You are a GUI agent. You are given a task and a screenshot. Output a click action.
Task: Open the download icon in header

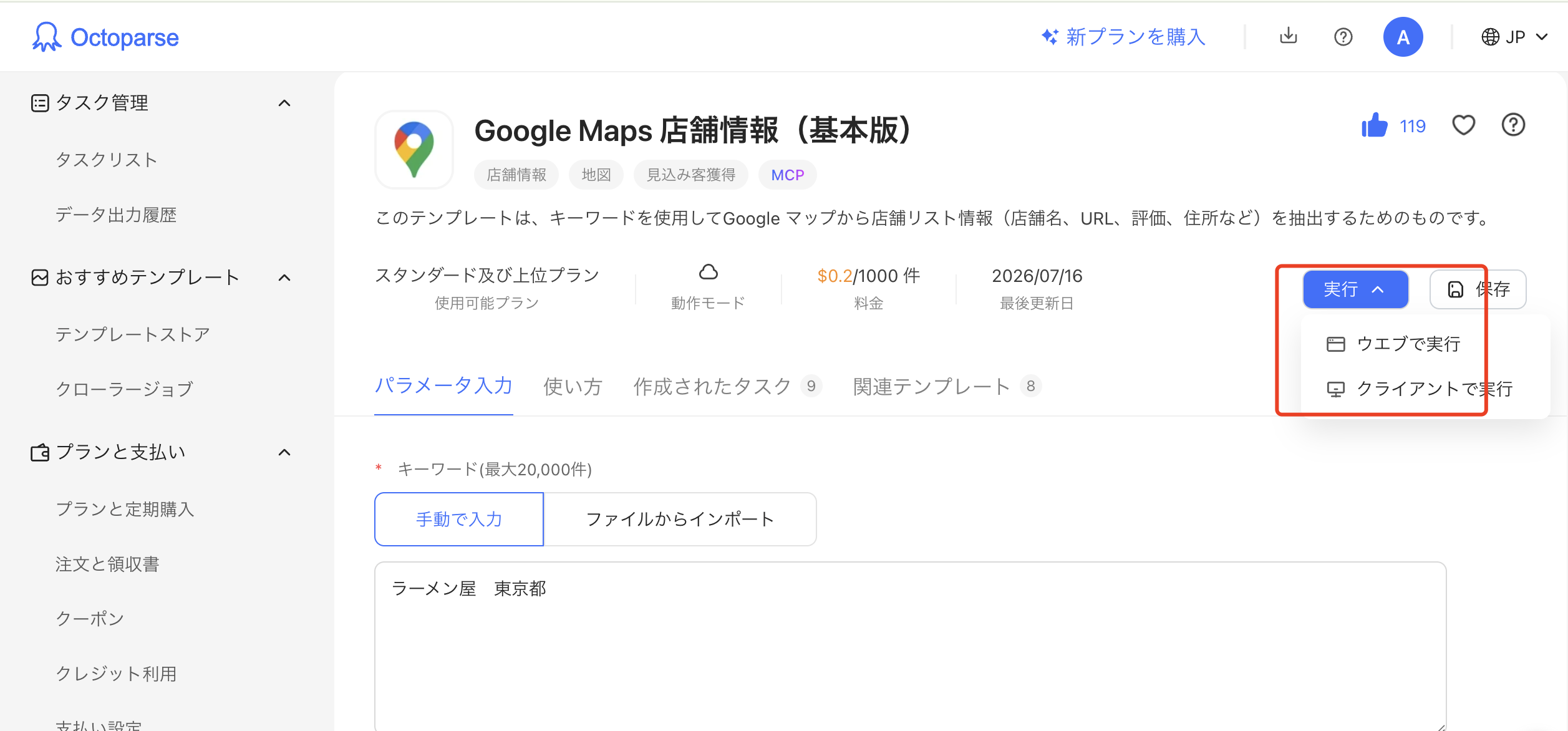[1288, 37]
